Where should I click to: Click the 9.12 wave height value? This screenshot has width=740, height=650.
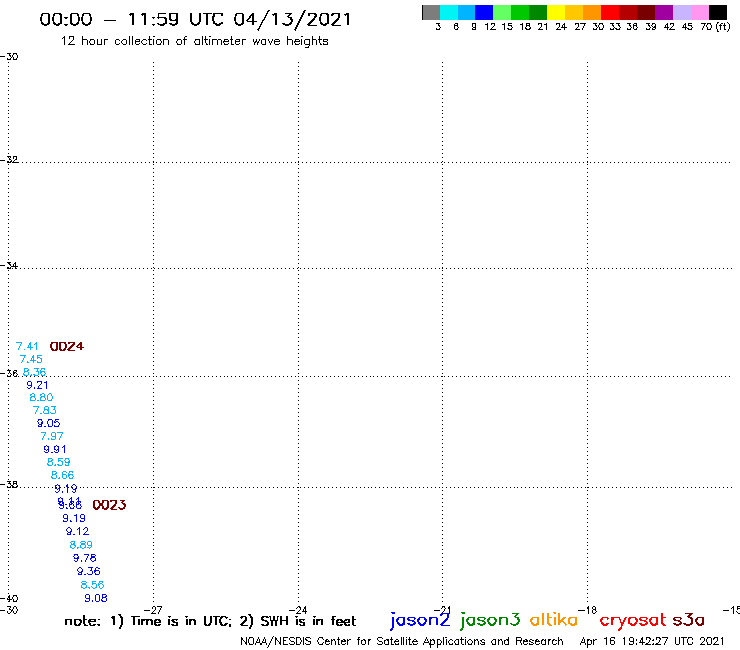77,532
